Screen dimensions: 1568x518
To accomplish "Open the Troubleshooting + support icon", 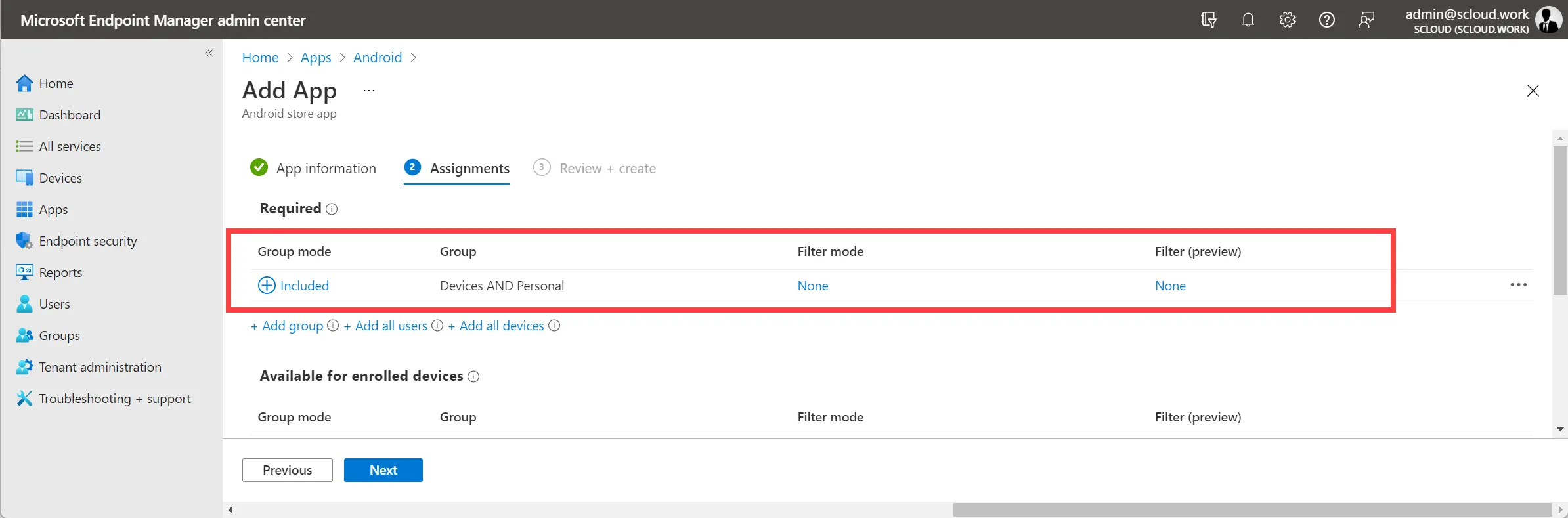I will tap(24, 399).
